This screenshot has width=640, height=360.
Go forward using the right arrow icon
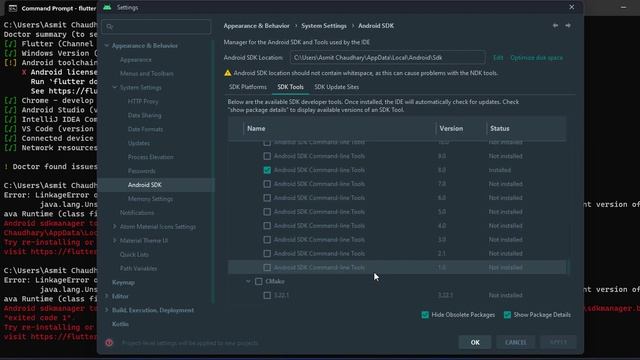tap(568, 25)
